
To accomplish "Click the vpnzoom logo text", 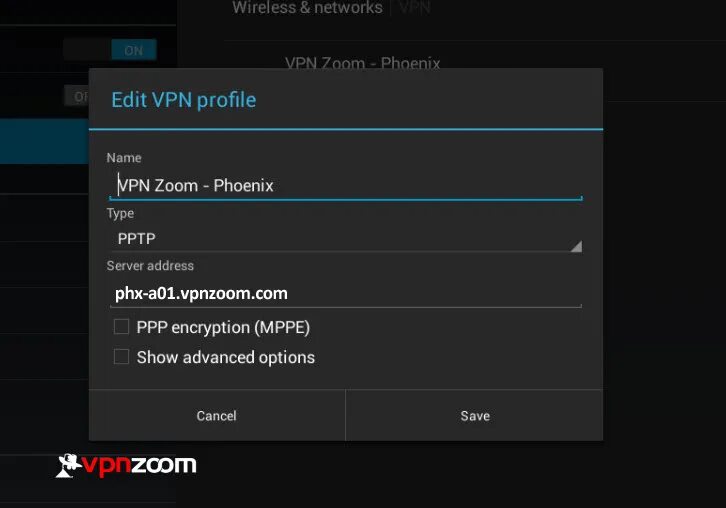I will pyautogui.click(x=138, y=465).
